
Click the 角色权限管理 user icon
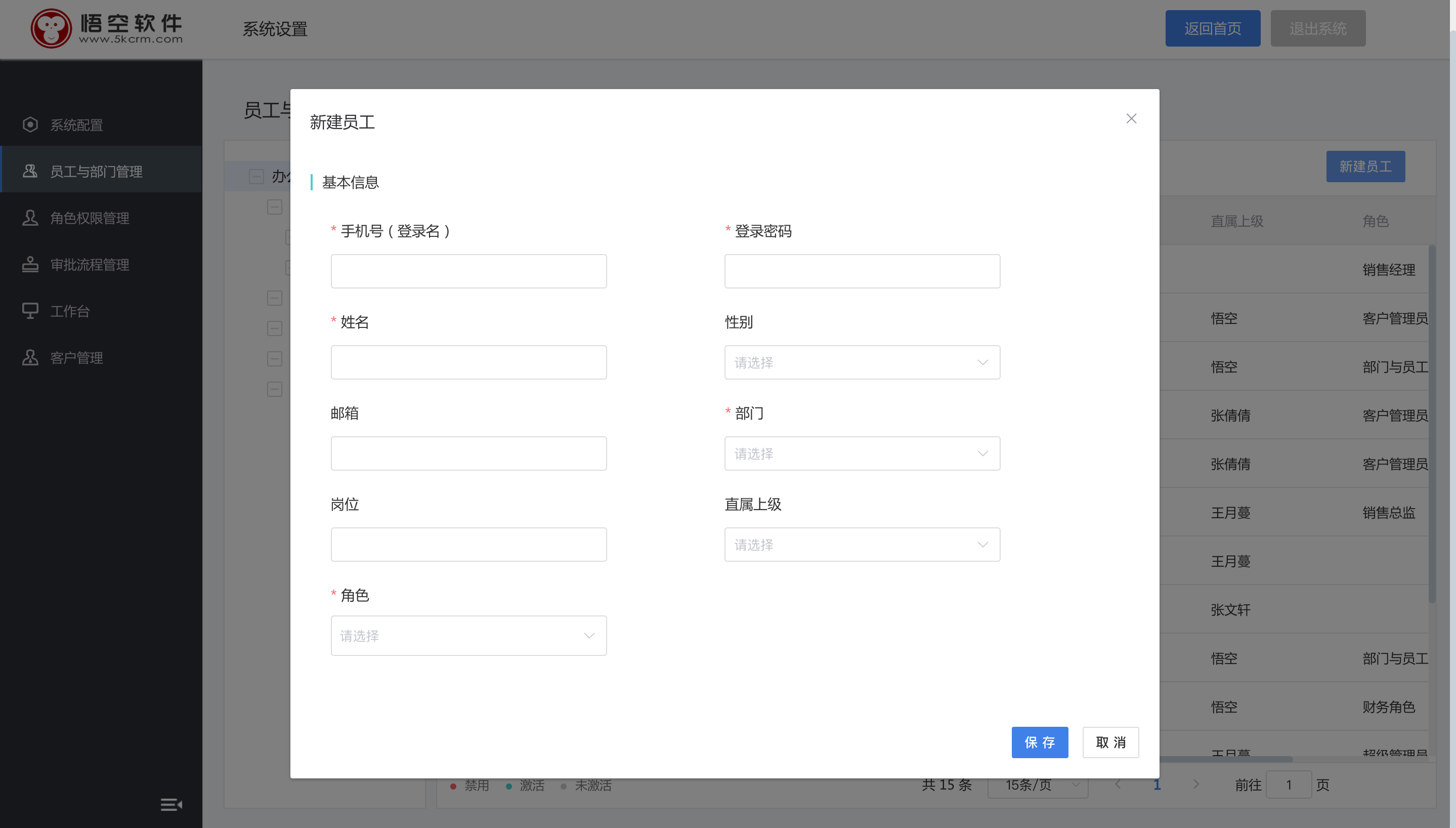pos(30,218)
